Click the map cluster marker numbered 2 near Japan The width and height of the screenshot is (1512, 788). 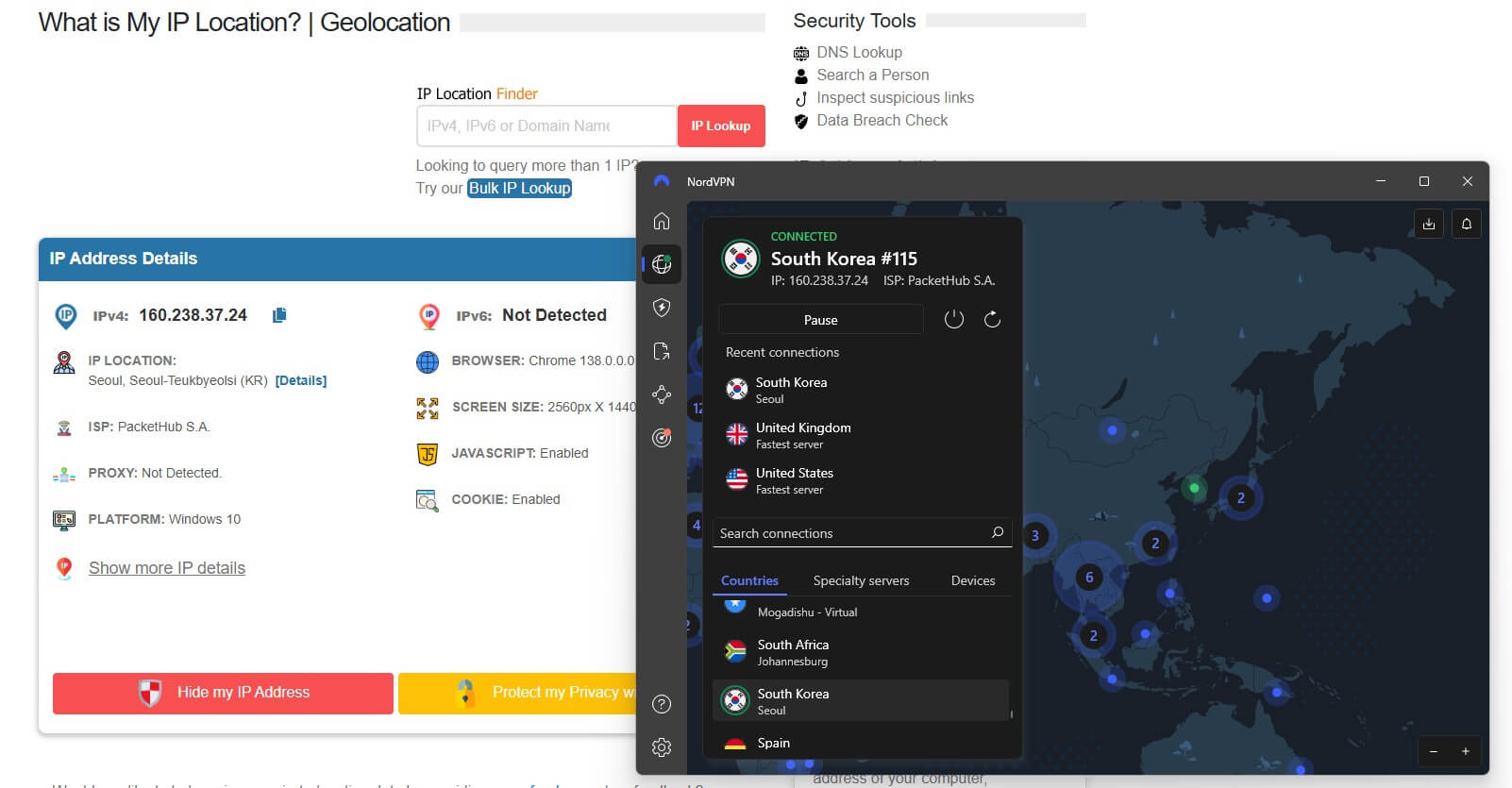1240,497
